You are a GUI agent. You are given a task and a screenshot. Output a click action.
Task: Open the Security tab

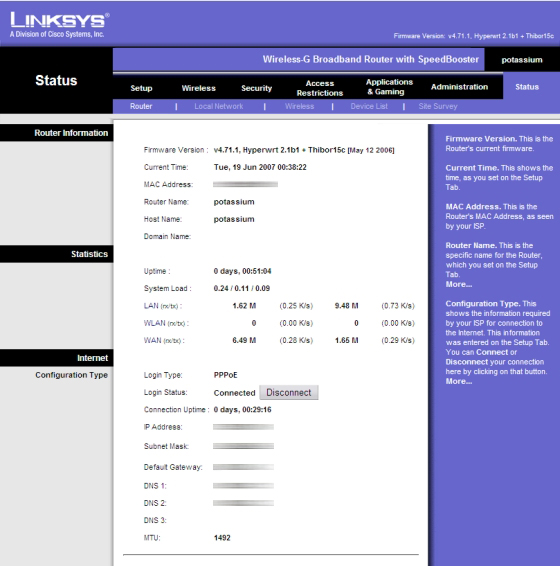pyautogui.click(x=256, y=88)
